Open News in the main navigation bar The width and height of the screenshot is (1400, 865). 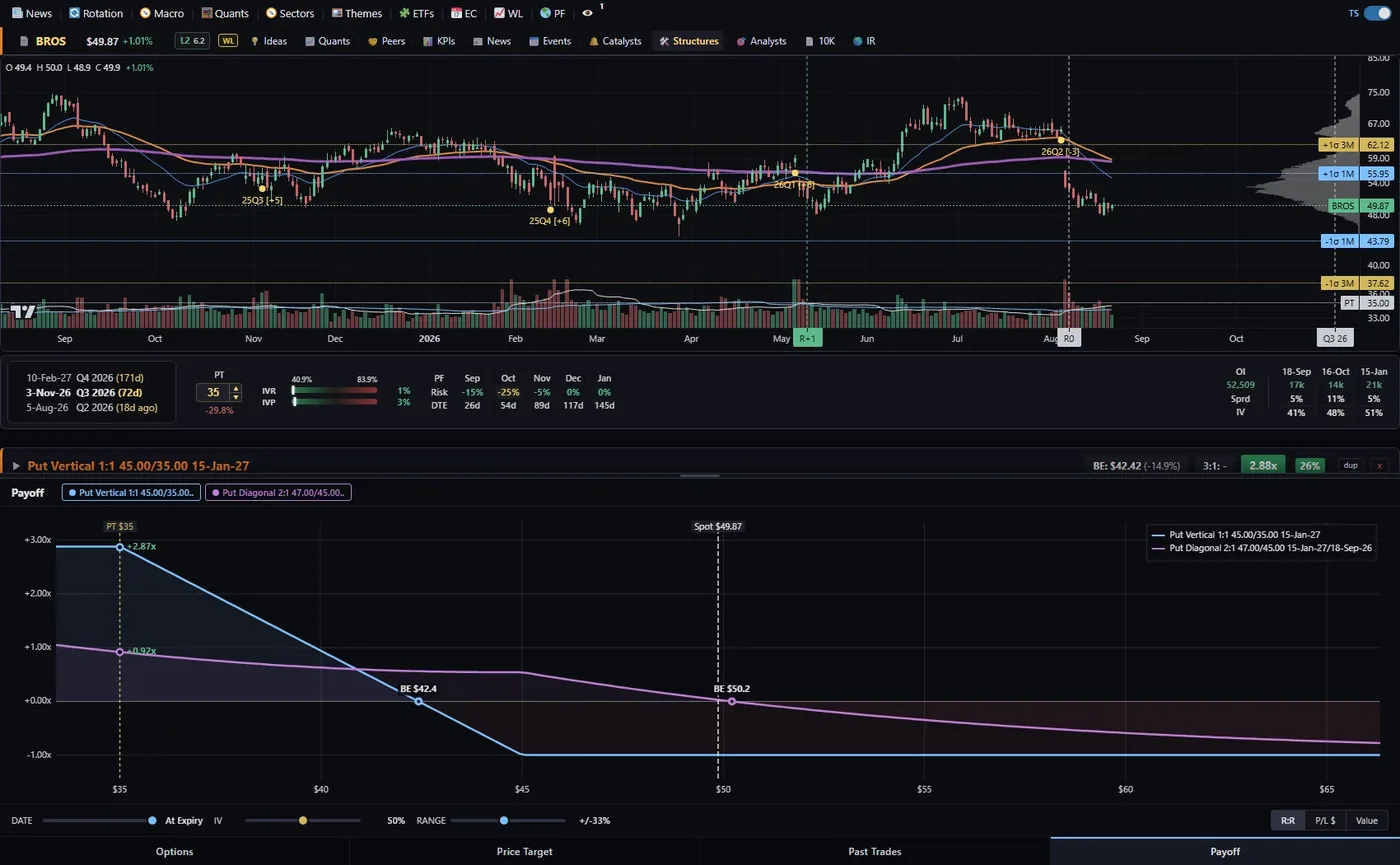point(32,13)
